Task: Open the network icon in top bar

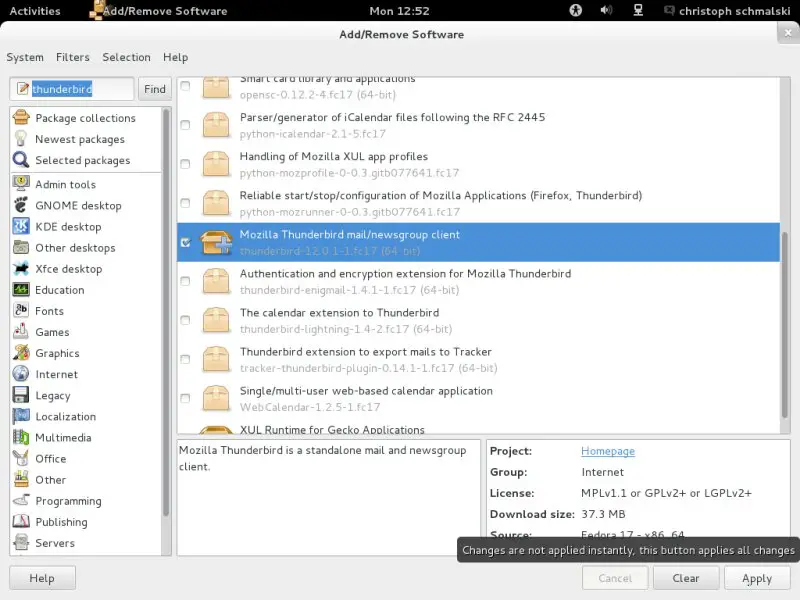Action: point(638,10)
